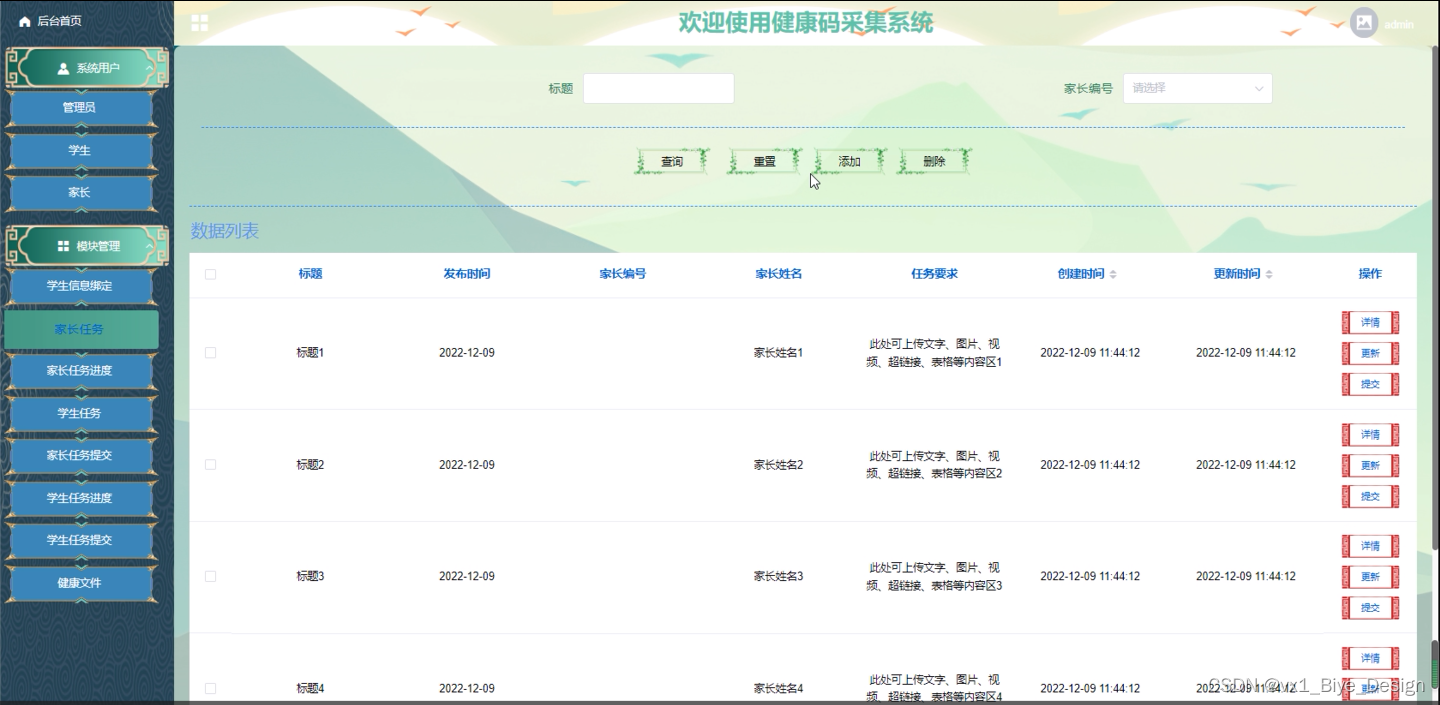Viewport: 1440px width, 705px height.
Task: Sort by 创建时间 arrow icon
Action: tap(1113, 274)
